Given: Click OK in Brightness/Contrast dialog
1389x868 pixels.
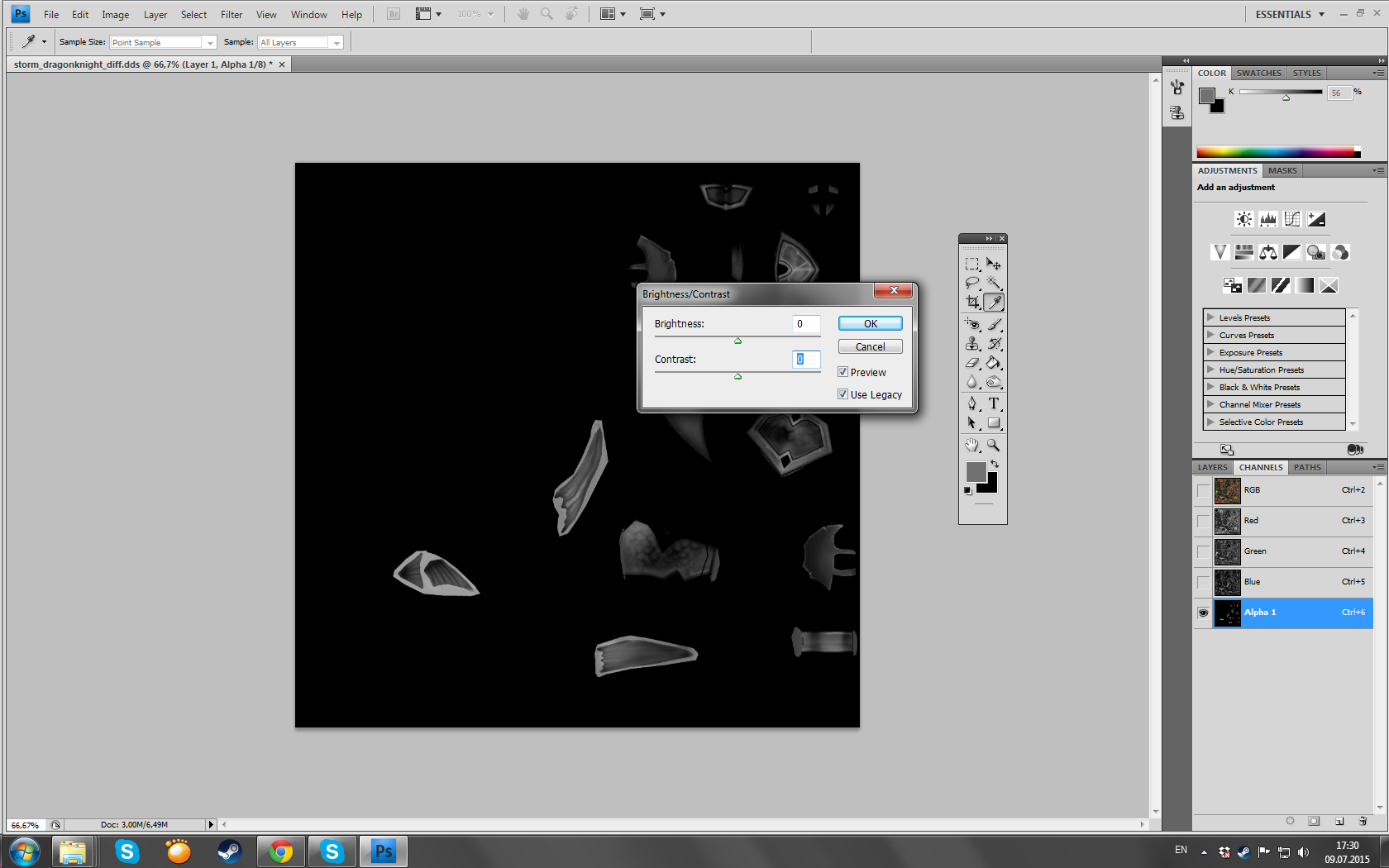Looking at the screenshot, I should pos(870,323).
